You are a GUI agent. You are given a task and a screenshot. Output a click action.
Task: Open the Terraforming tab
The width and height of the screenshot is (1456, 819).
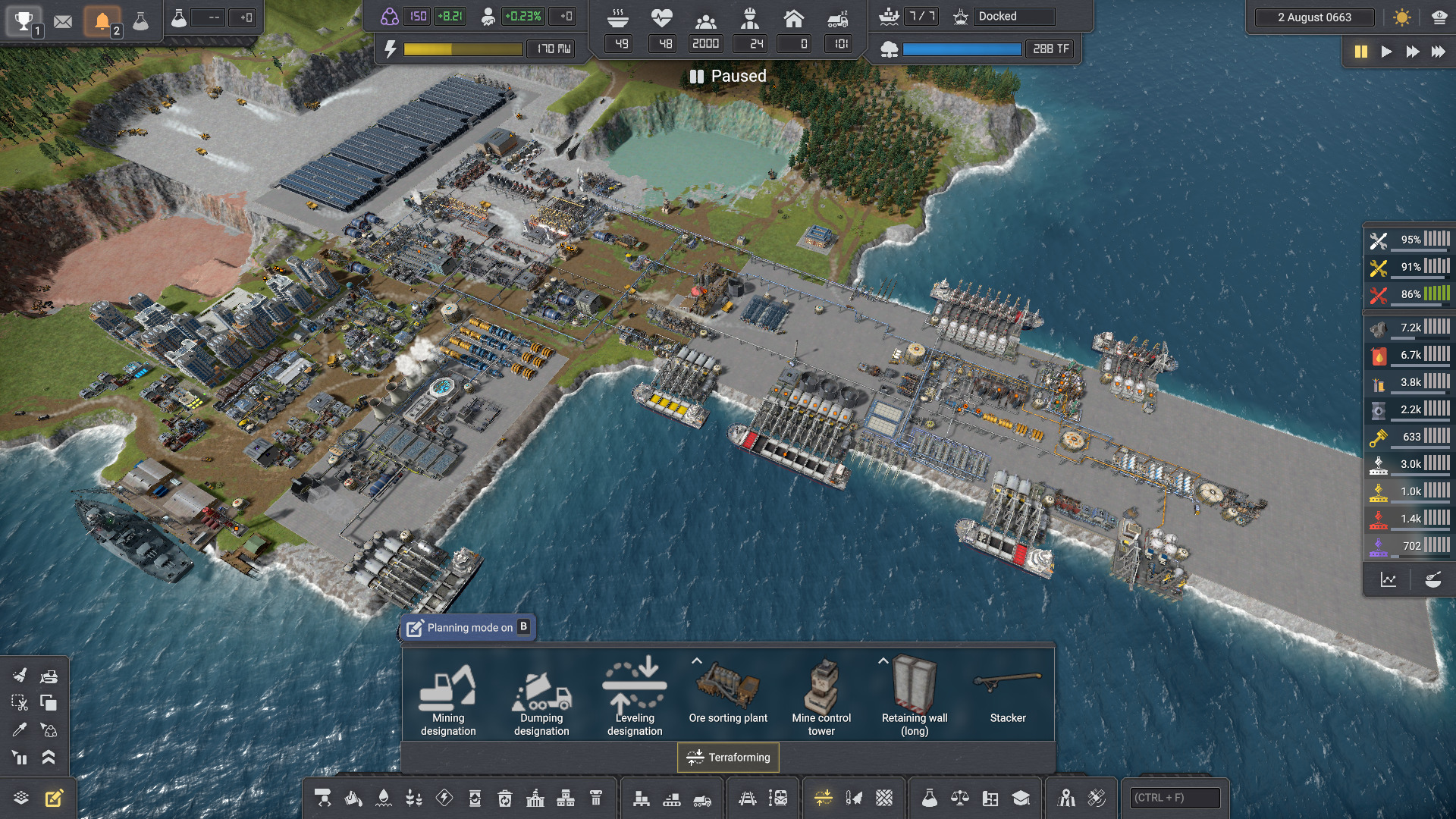click(728, 757)
